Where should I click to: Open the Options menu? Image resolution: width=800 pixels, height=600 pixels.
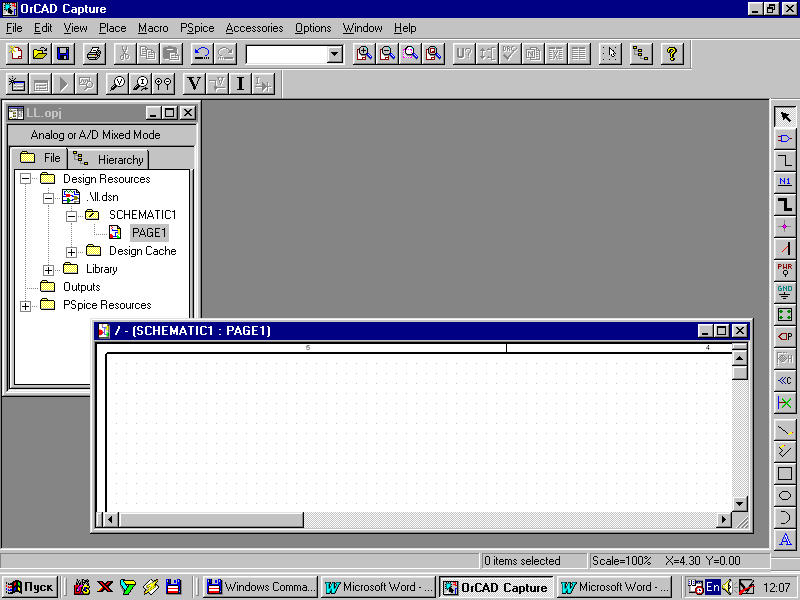click(313, 28)
